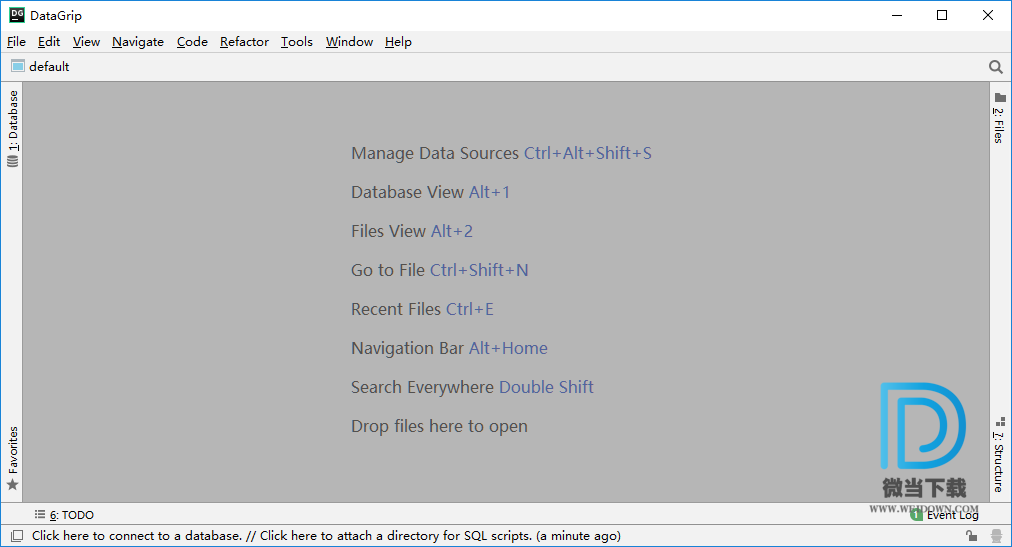Click the Search Everywhere magnifier icon

pos(995,67)
